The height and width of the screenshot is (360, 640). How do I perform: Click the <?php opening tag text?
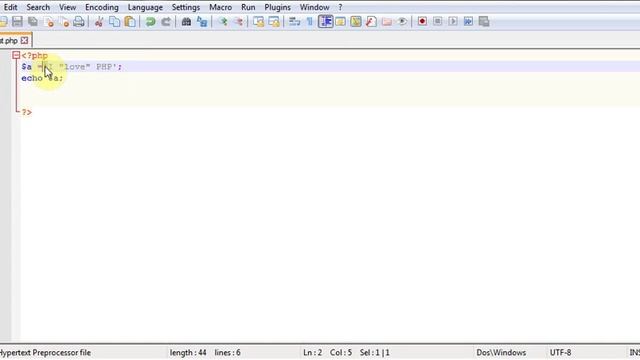[x=35, y=56]
